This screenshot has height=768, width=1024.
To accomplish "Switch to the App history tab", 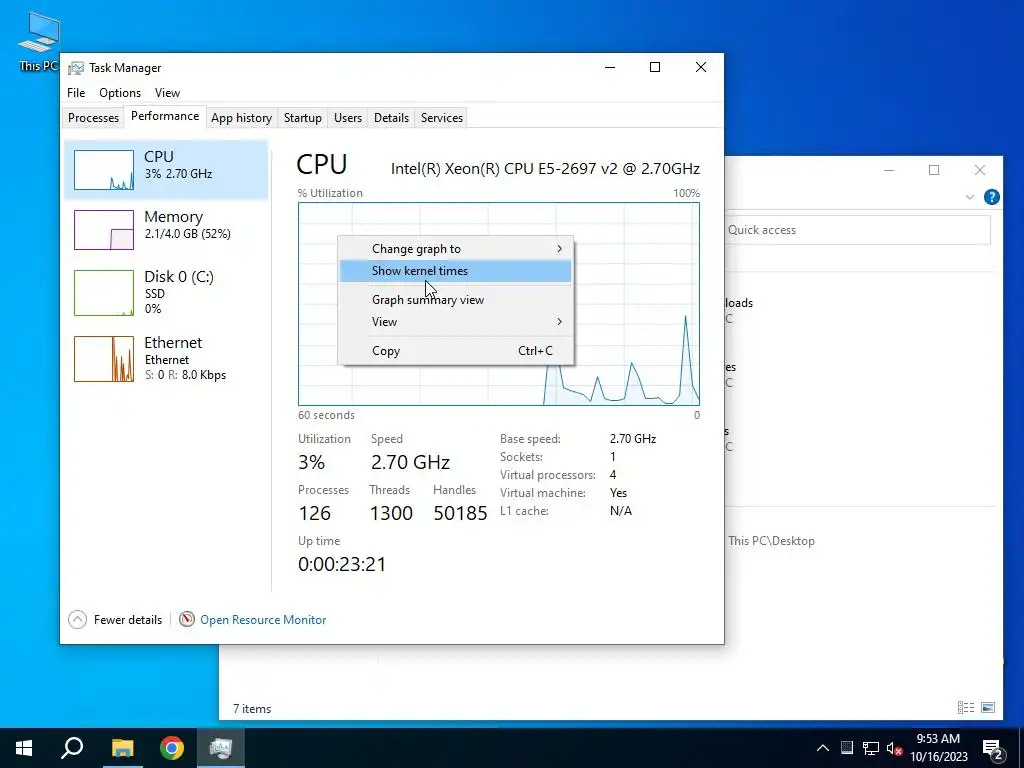I will [x=241, y=118].
